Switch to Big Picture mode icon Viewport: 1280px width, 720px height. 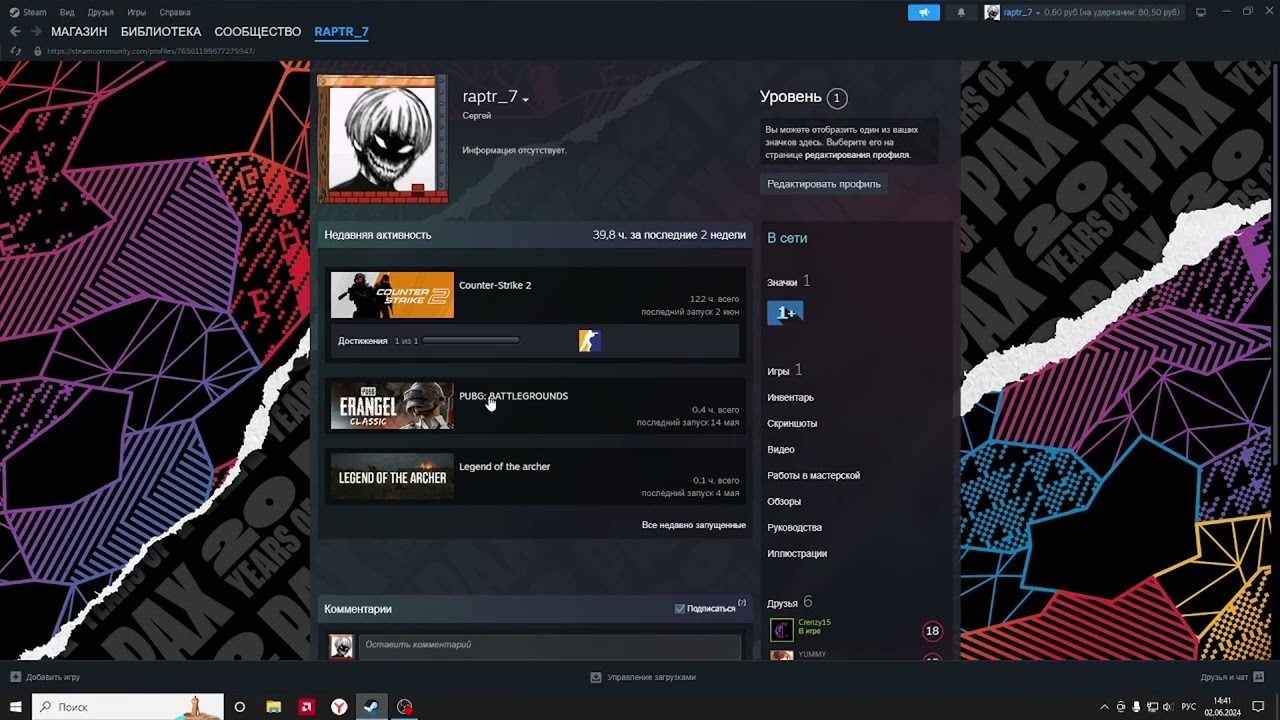1201,12
